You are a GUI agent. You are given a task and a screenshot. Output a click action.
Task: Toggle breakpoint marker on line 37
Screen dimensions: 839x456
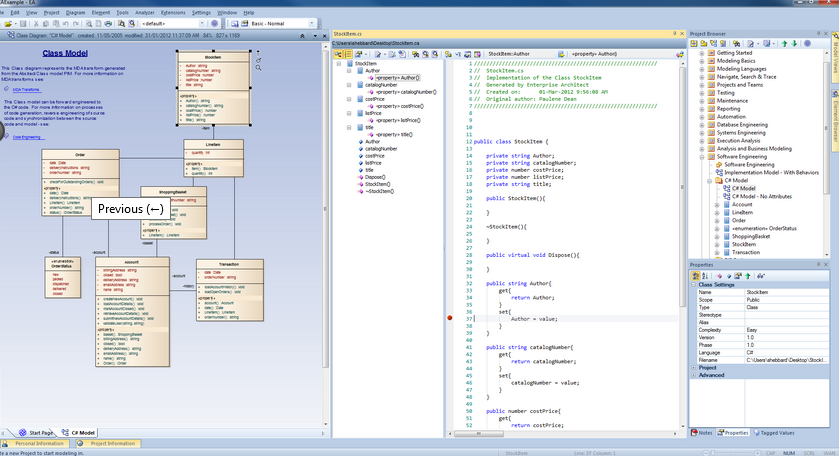[x=449, y=318]
